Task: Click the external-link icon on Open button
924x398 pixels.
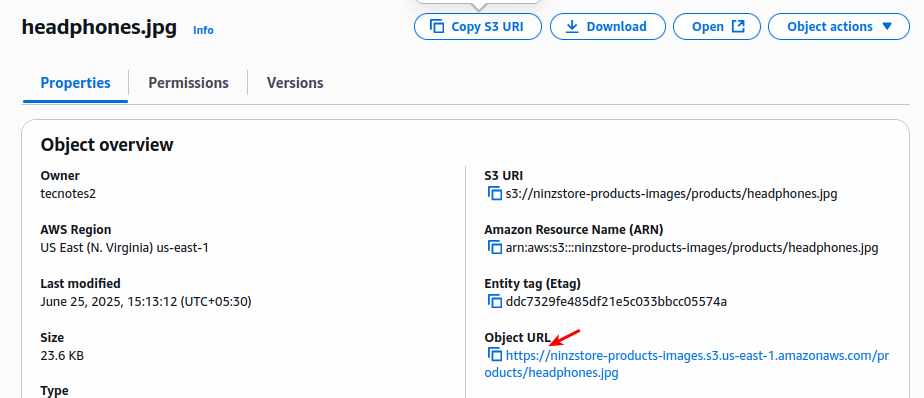Action: tap(738, 27)
